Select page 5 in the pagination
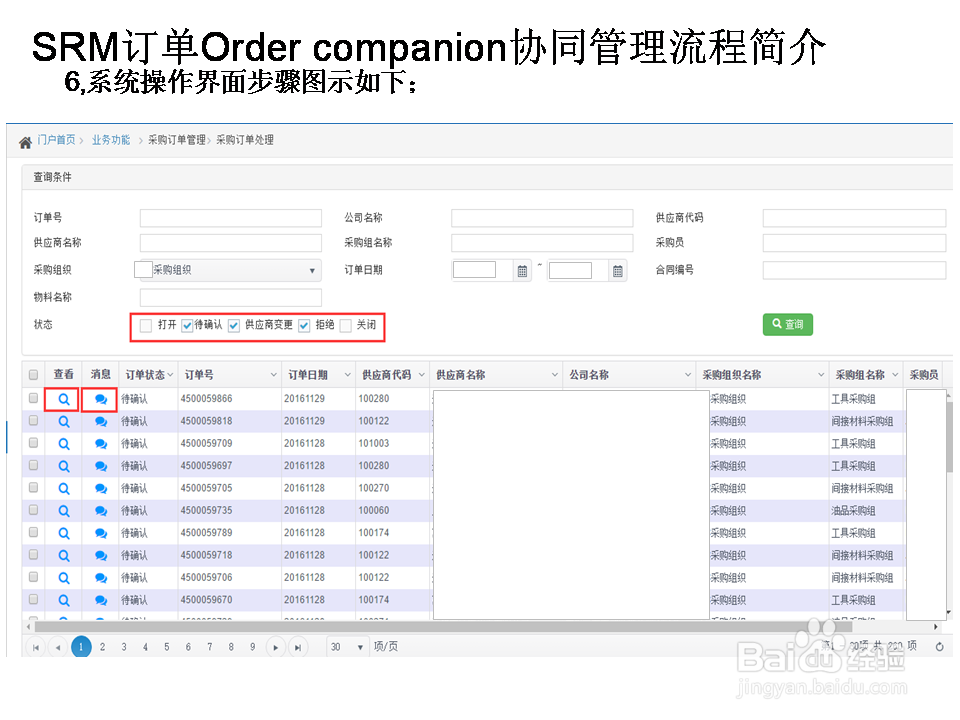 click(166, 646)
